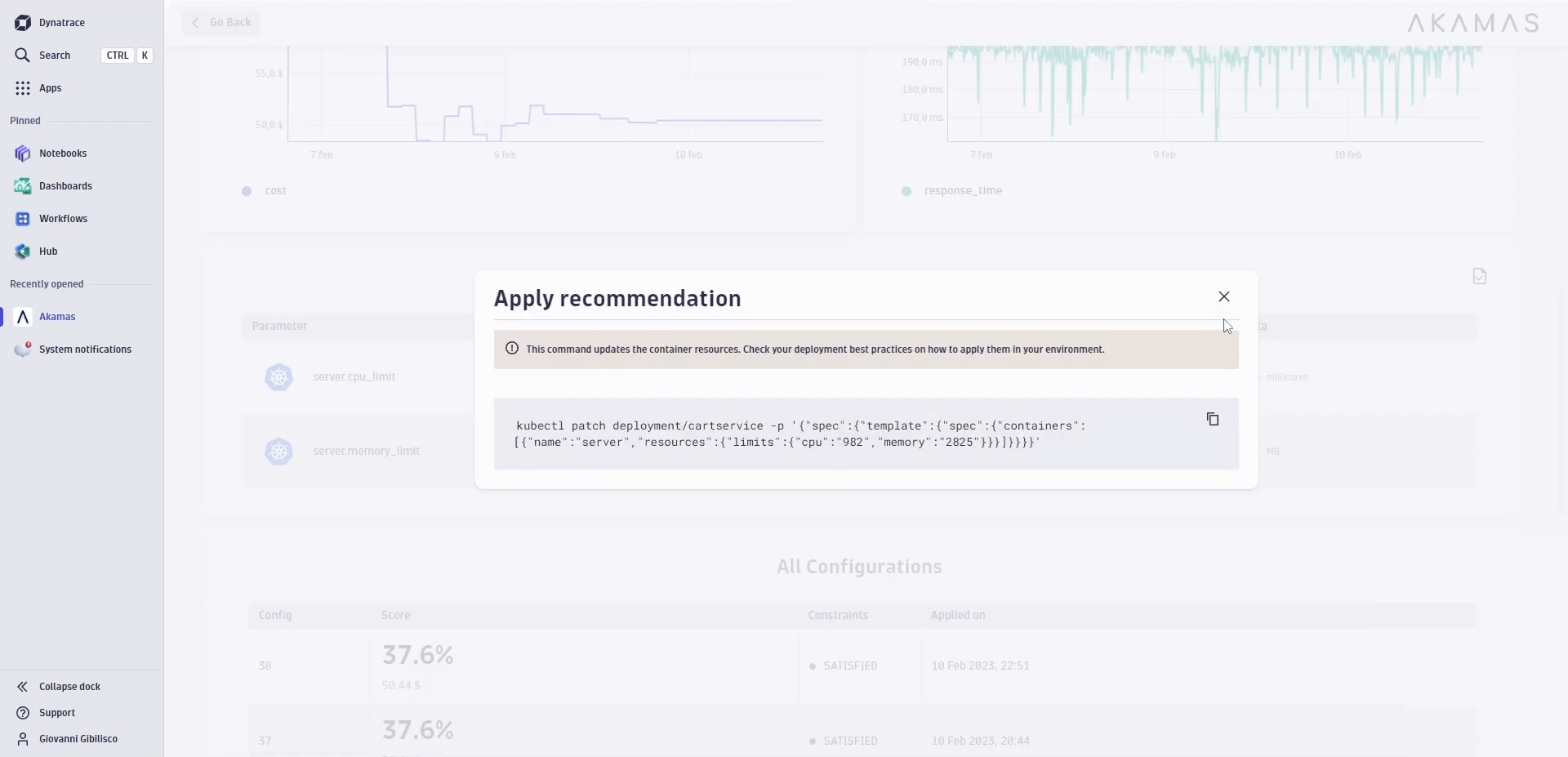Click the kubectl command text block
Viewport: 1568px width, 757px height.
tap(800, 434)
